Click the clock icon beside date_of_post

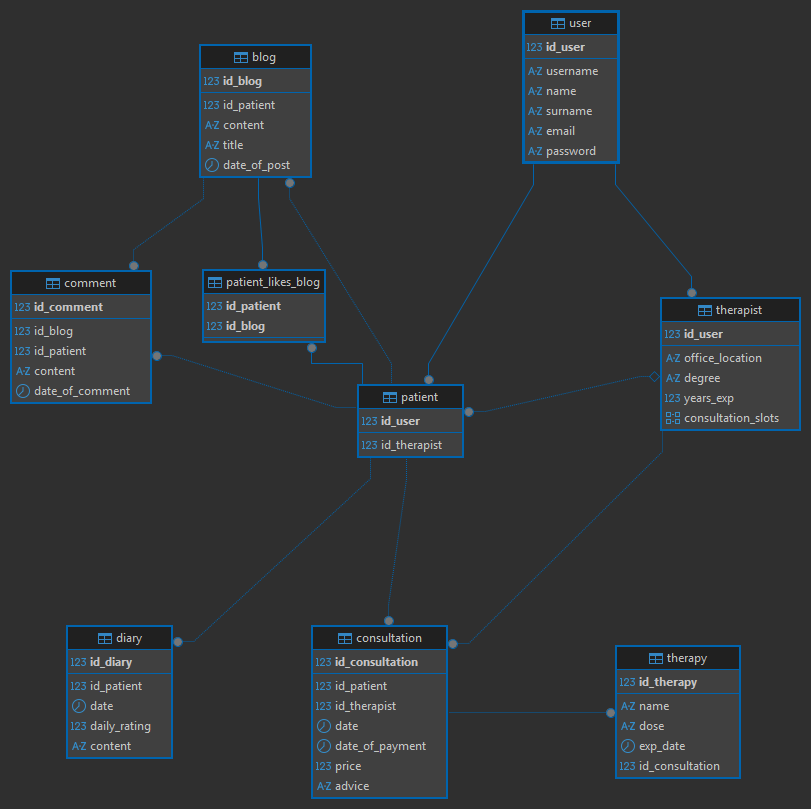click(x=211, y=165)
